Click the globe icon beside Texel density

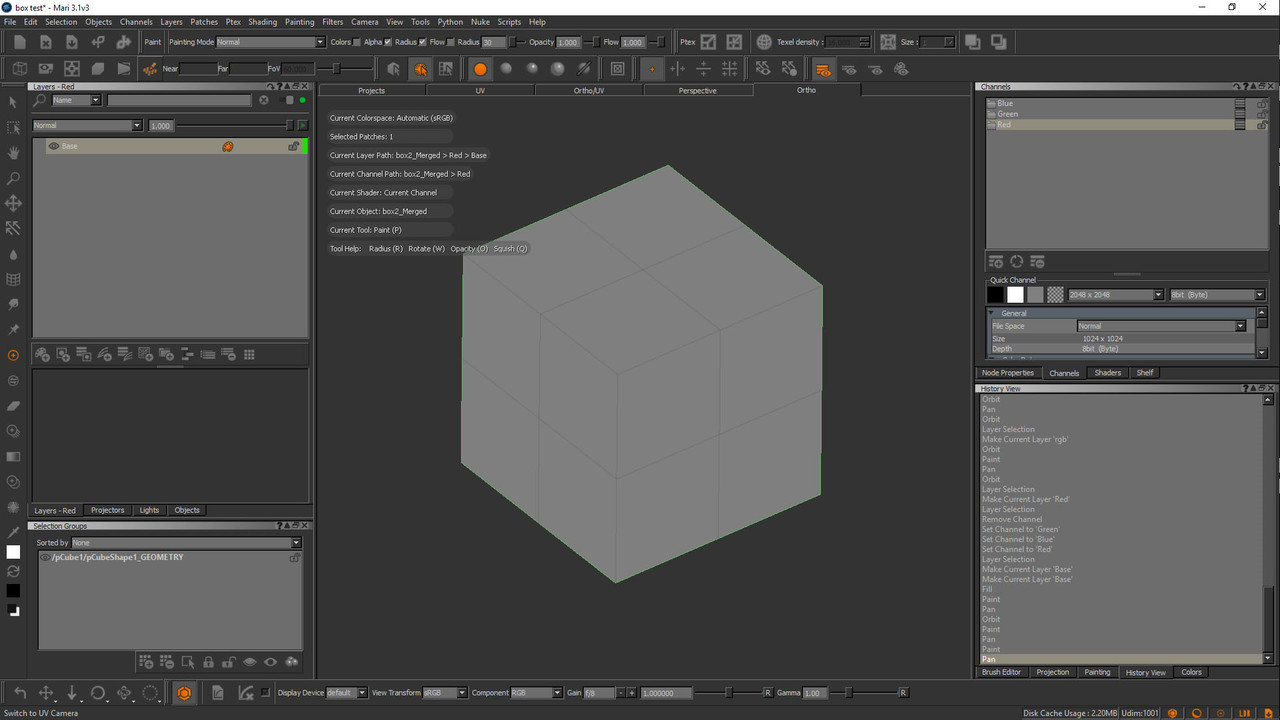coord(764,42)
